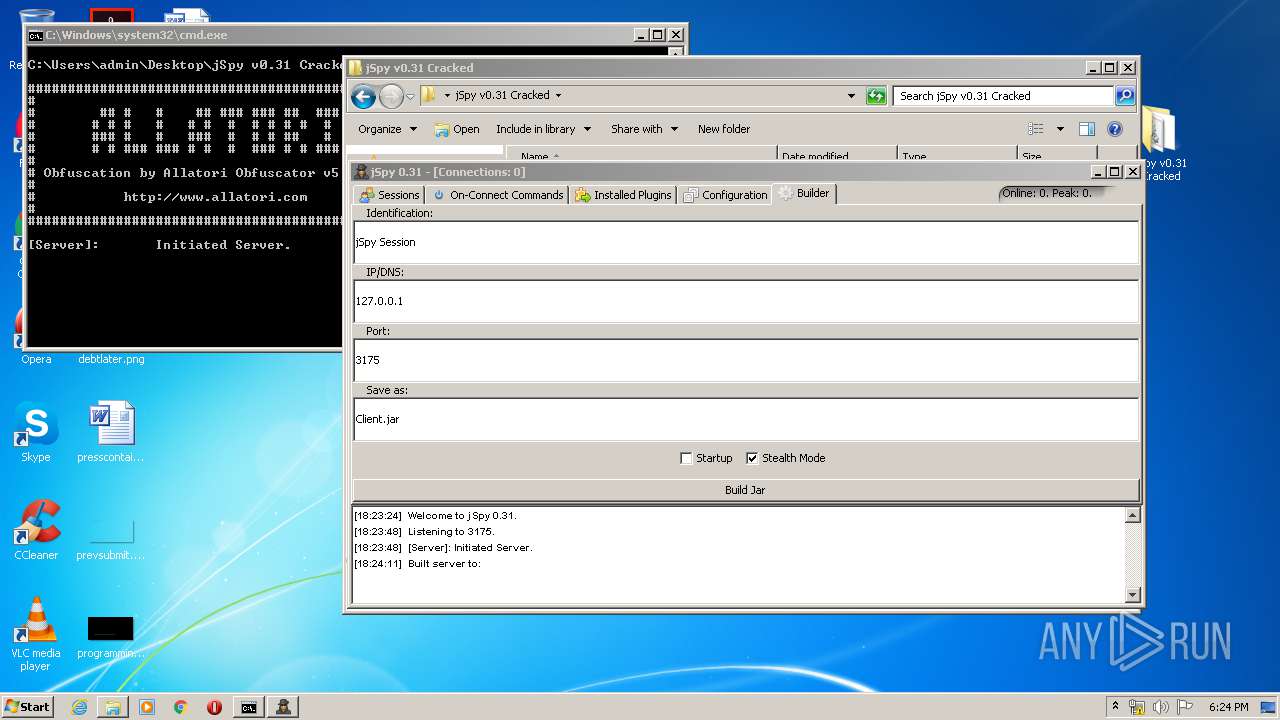The image size is (1280, 720).
Task: Open the Organize menu in Explorer
Action: click(387, 129)
